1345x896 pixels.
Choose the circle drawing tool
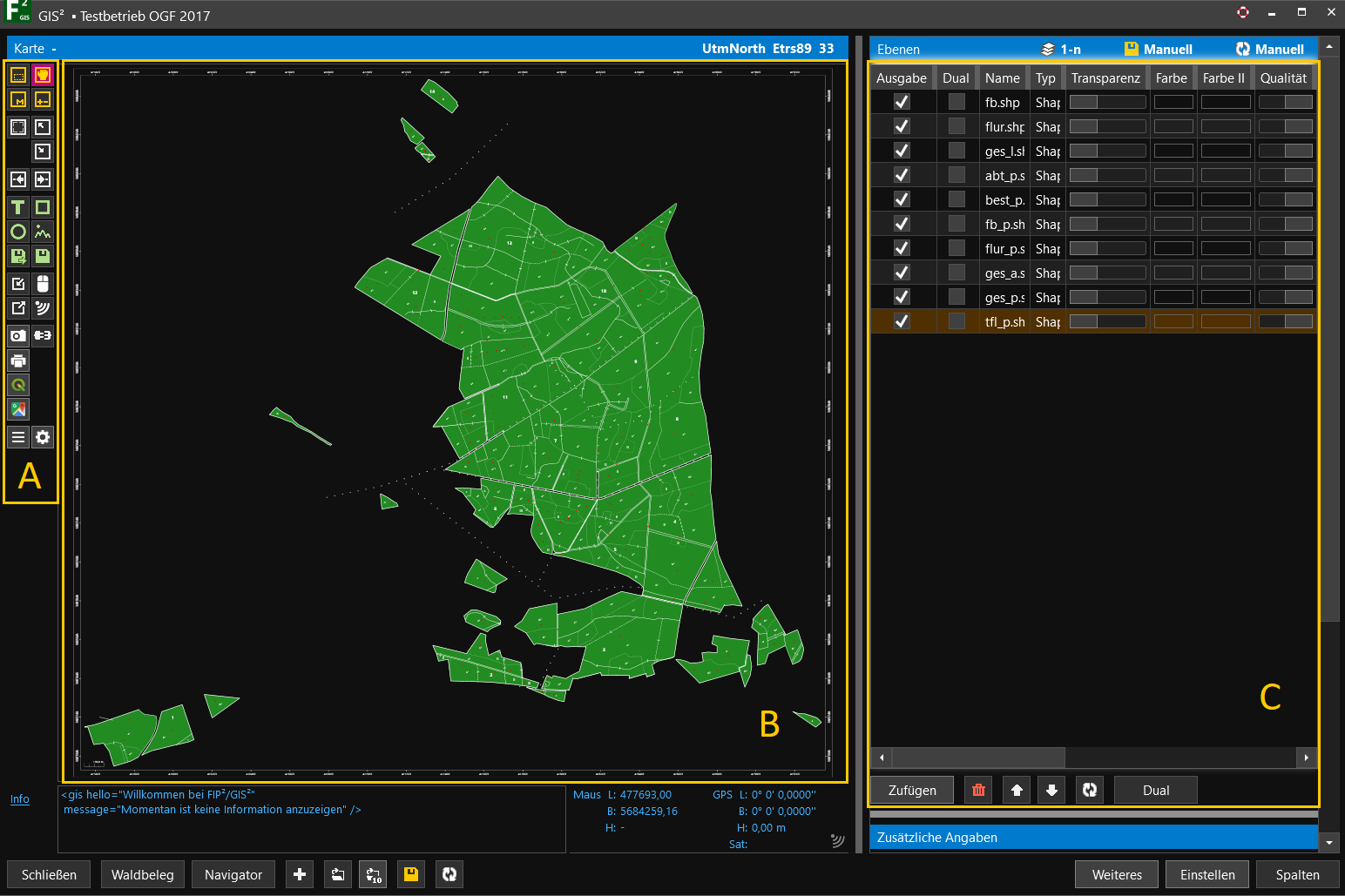pyautogui.click(x=17, y=232)
